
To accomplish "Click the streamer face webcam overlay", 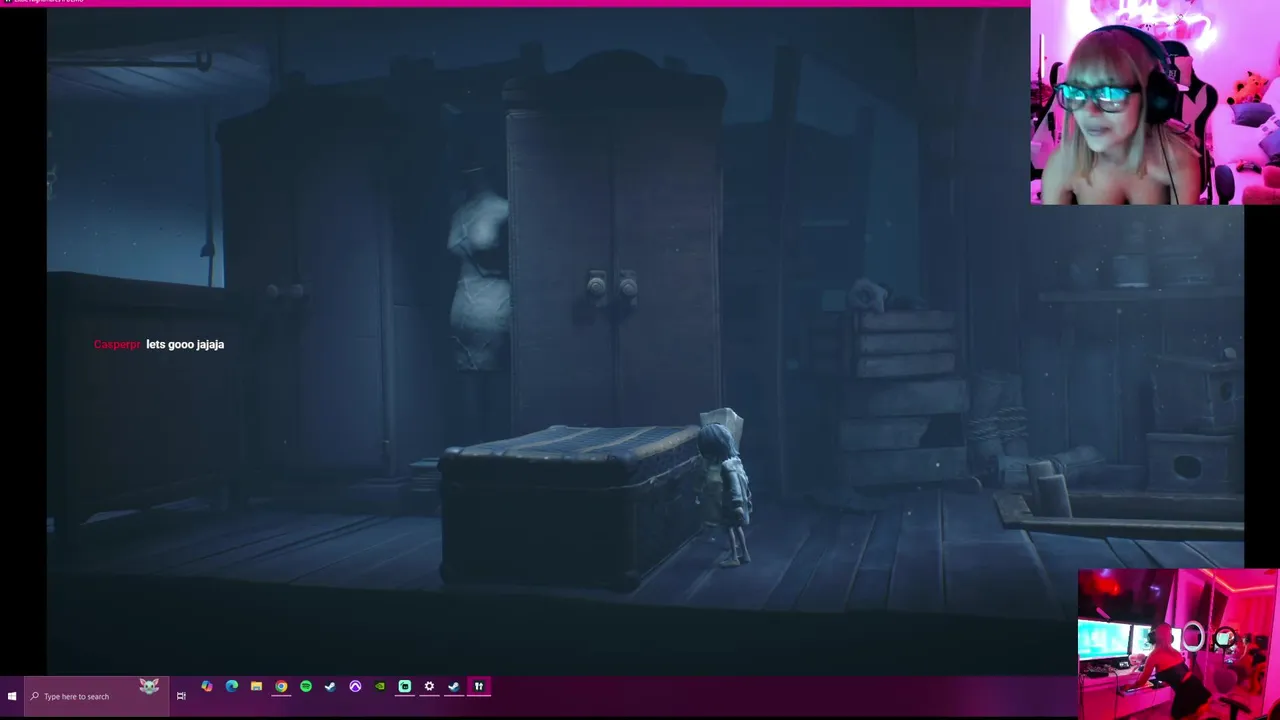I will 1155,102.
